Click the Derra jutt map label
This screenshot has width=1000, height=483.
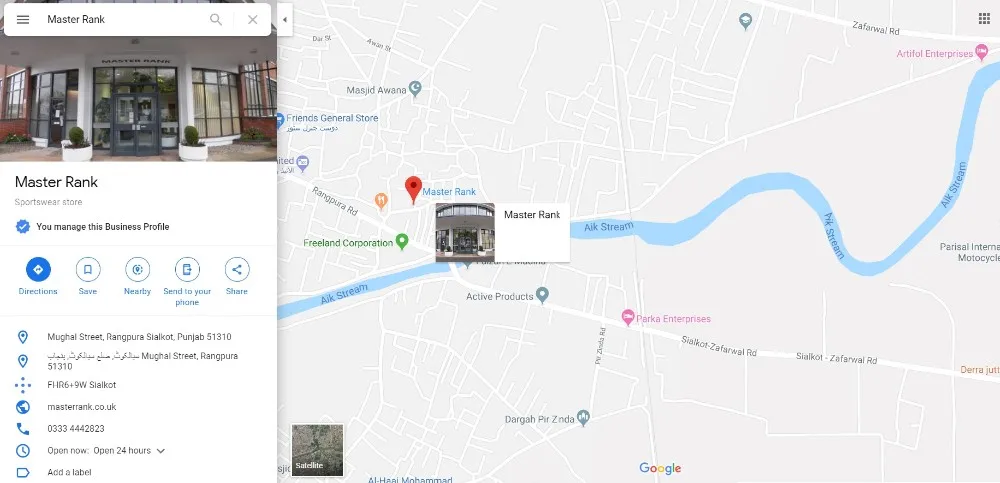click(980, 369)
